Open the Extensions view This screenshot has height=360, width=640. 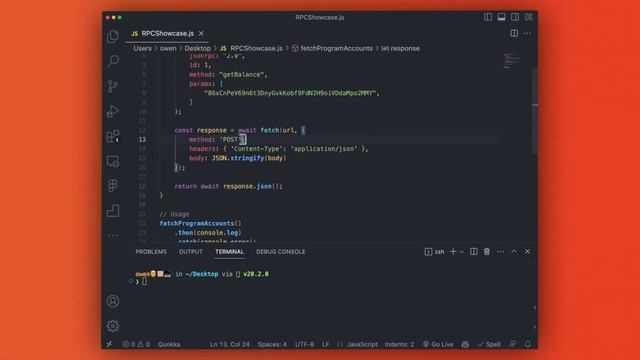coord(113,136)
